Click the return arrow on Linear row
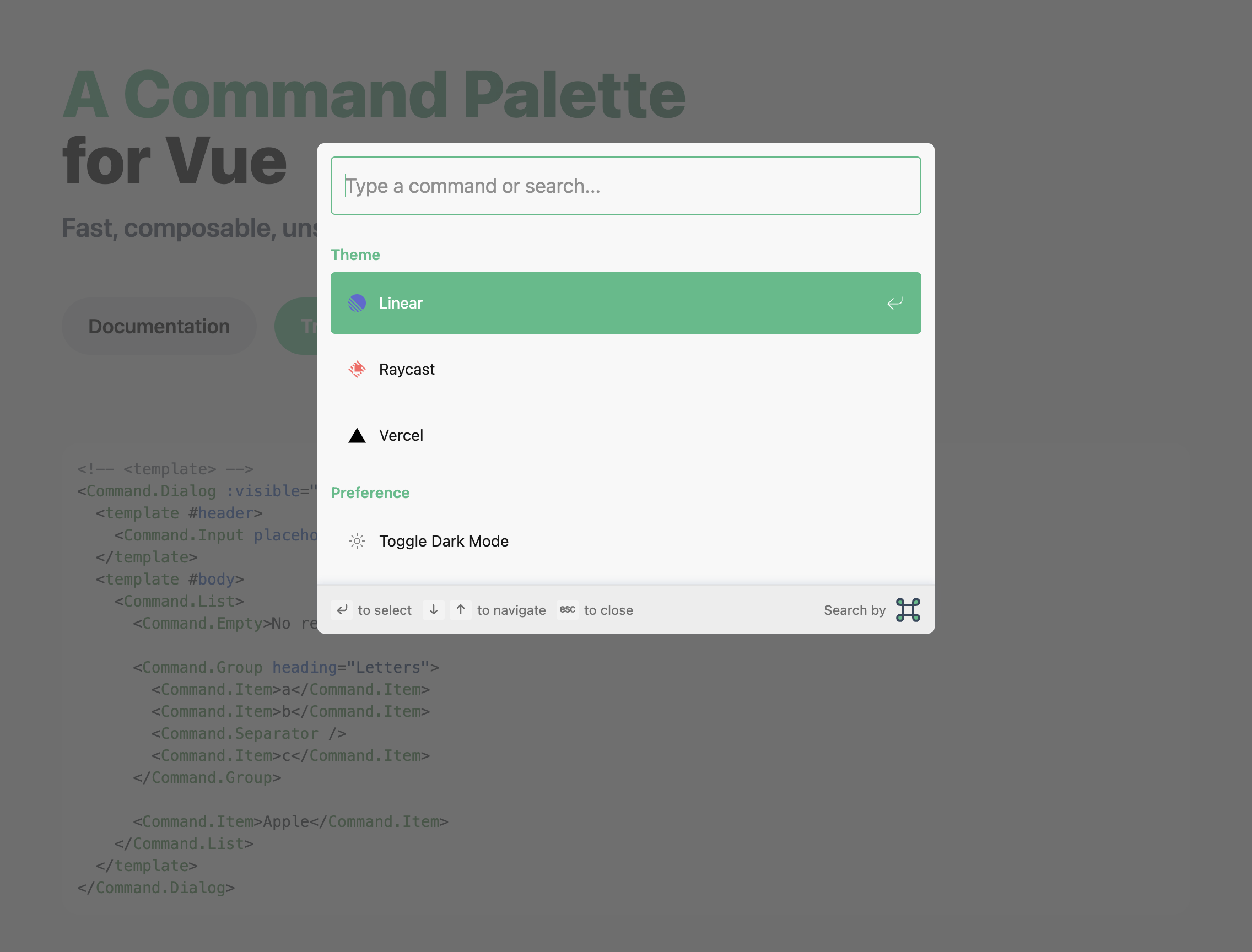Image resolution: width=1252 pixels, height=952 pixels. (x=895, y=303)
